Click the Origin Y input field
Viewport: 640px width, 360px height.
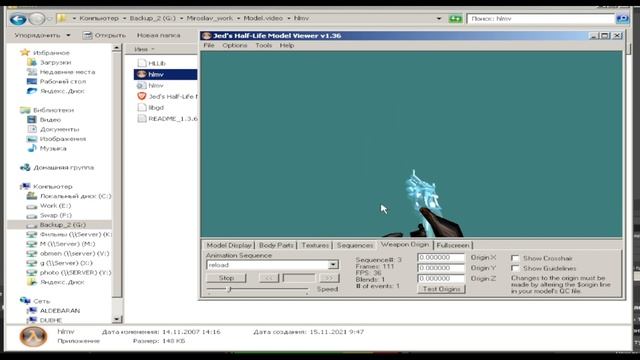(x=441, y=268)
